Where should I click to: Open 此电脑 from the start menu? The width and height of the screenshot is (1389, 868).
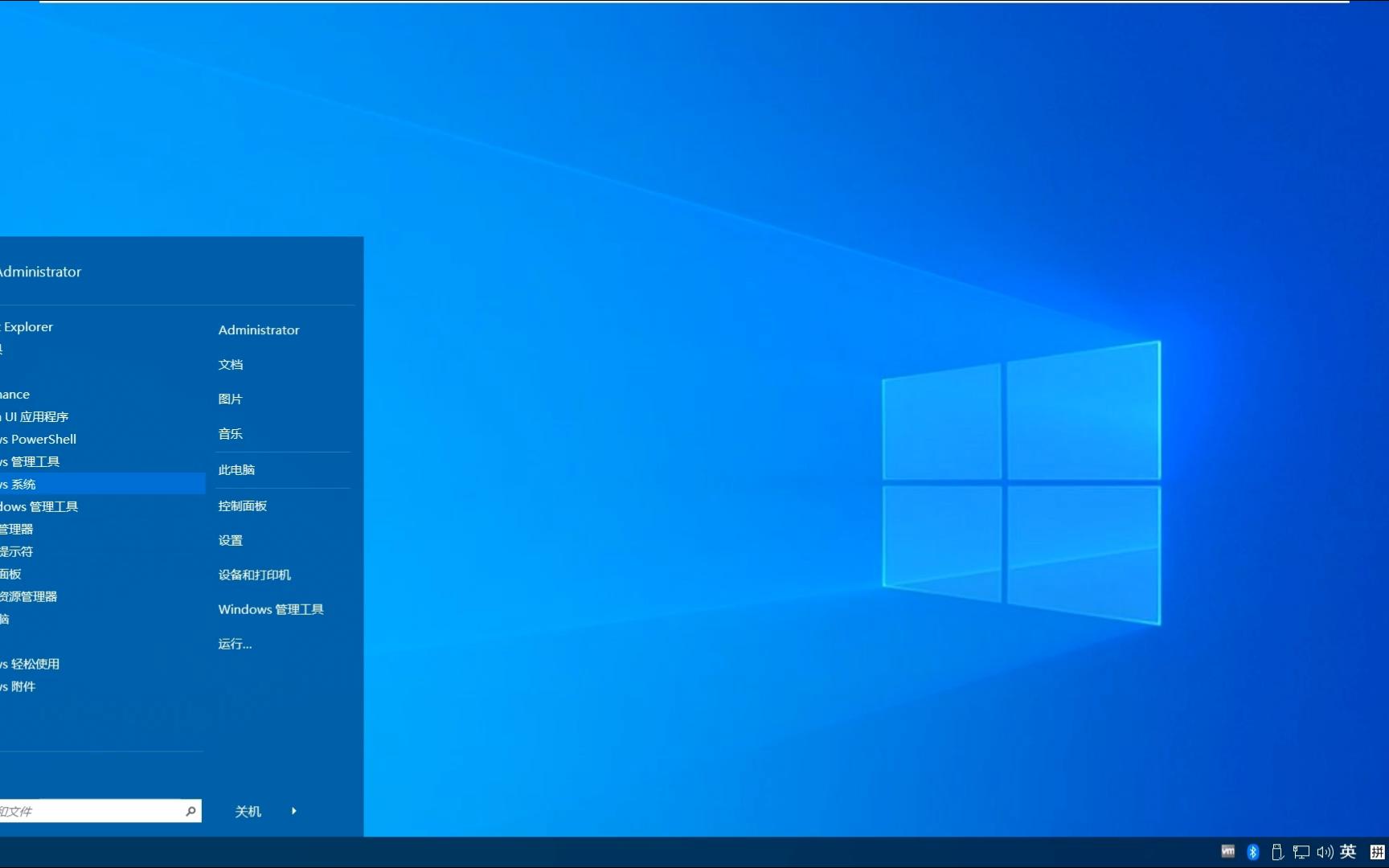pos(236,470)
